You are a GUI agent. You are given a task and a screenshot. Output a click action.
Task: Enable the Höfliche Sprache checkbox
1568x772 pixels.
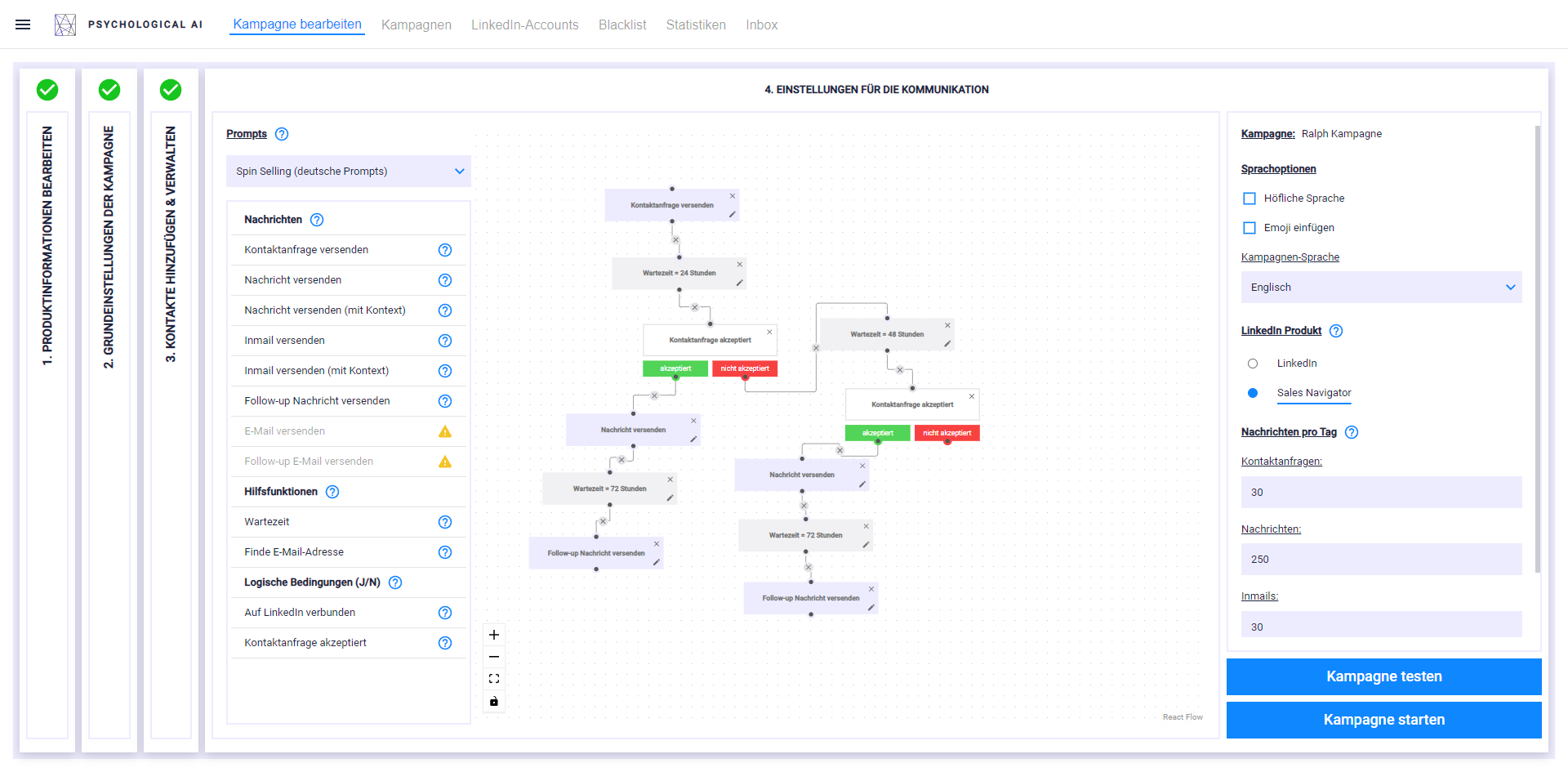1249,199
